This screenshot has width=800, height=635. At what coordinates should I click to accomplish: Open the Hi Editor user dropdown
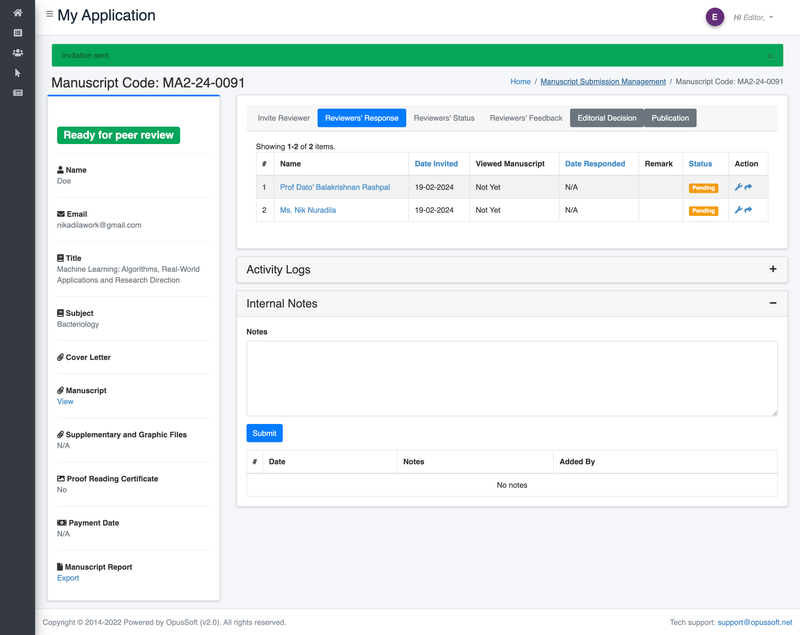[x=753, y=17]
